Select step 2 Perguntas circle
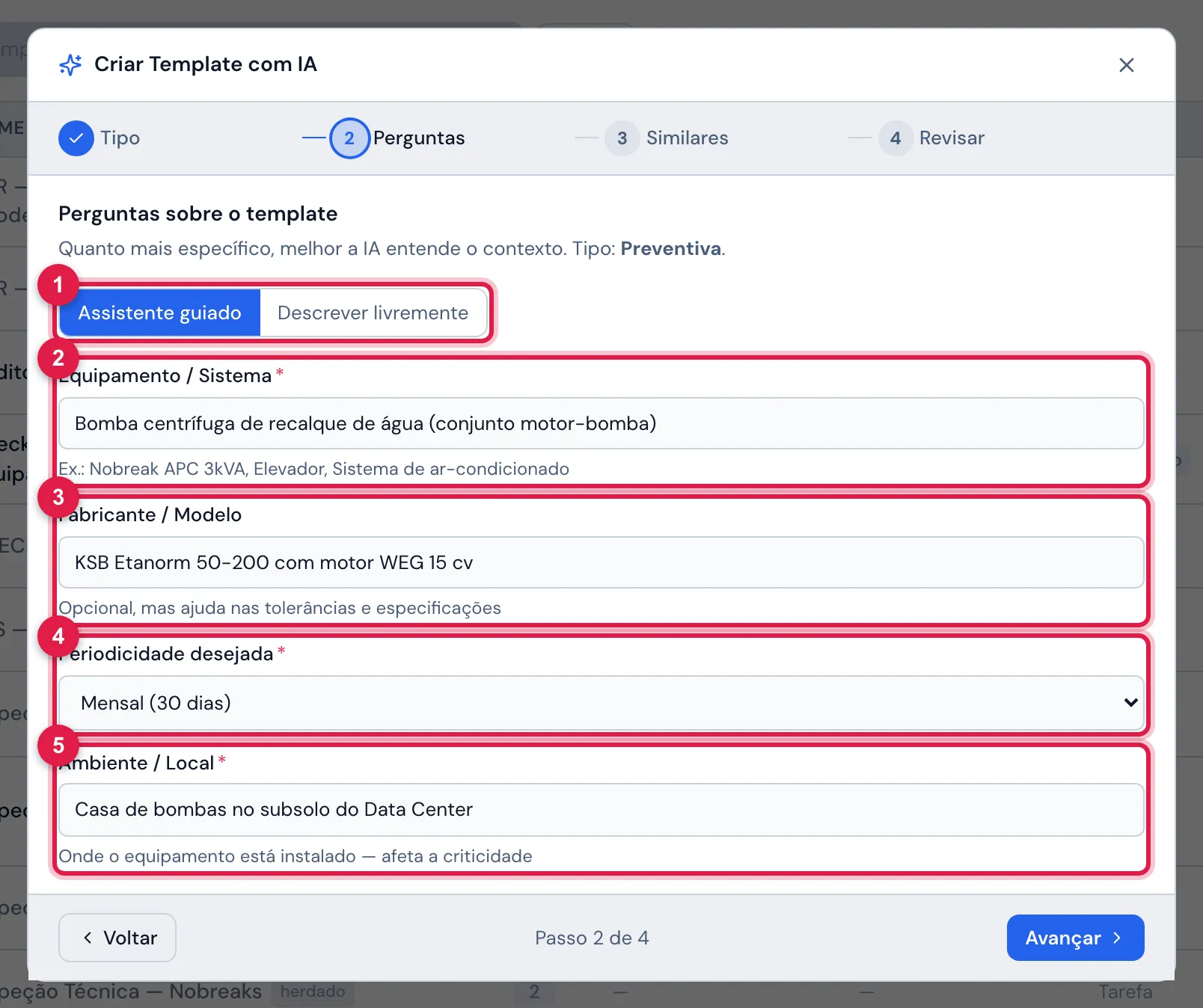The height and width of the screenshot is (1008, 1203). click(349, 138)
